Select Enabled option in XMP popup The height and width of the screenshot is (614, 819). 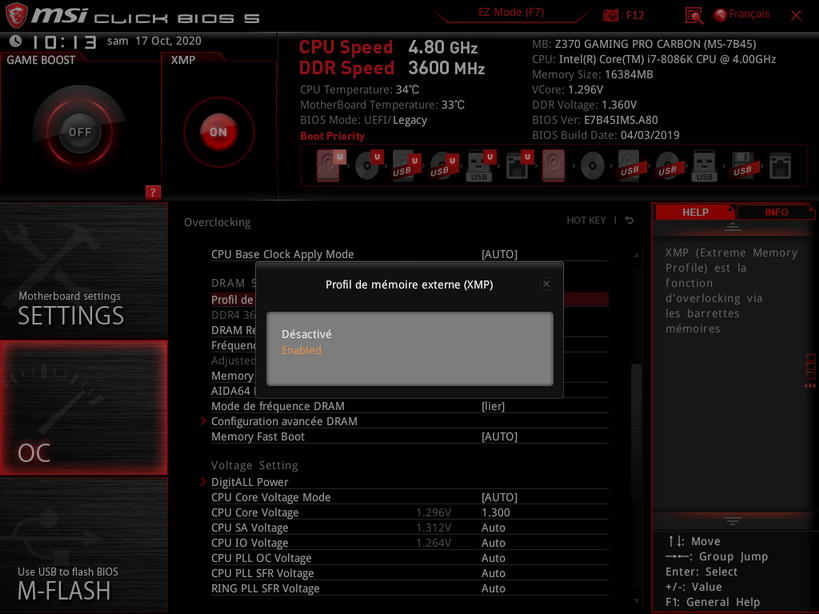point(302,351)
